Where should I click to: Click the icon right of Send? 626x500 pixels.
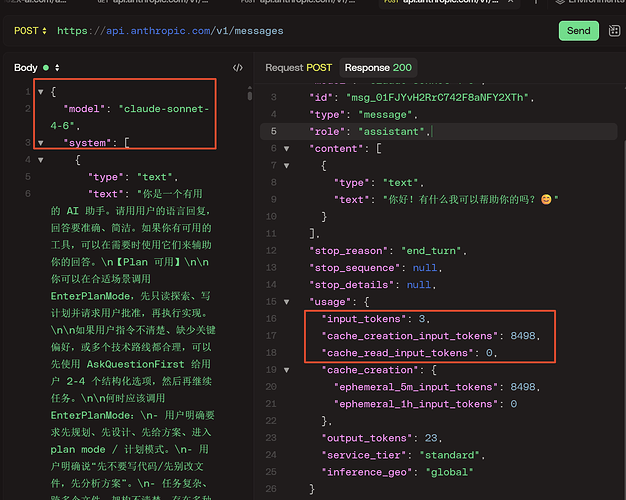[614, 31]
